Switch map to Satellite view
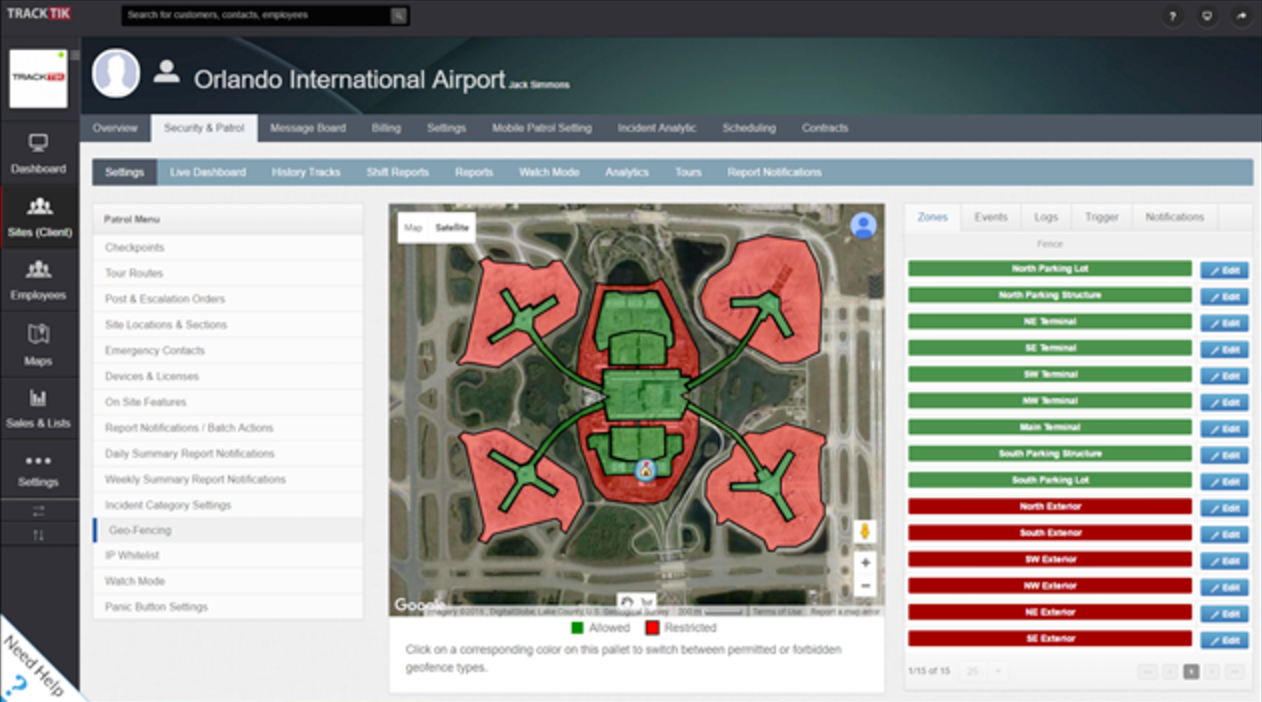1262x702 pixels. [x=452, y=228]
